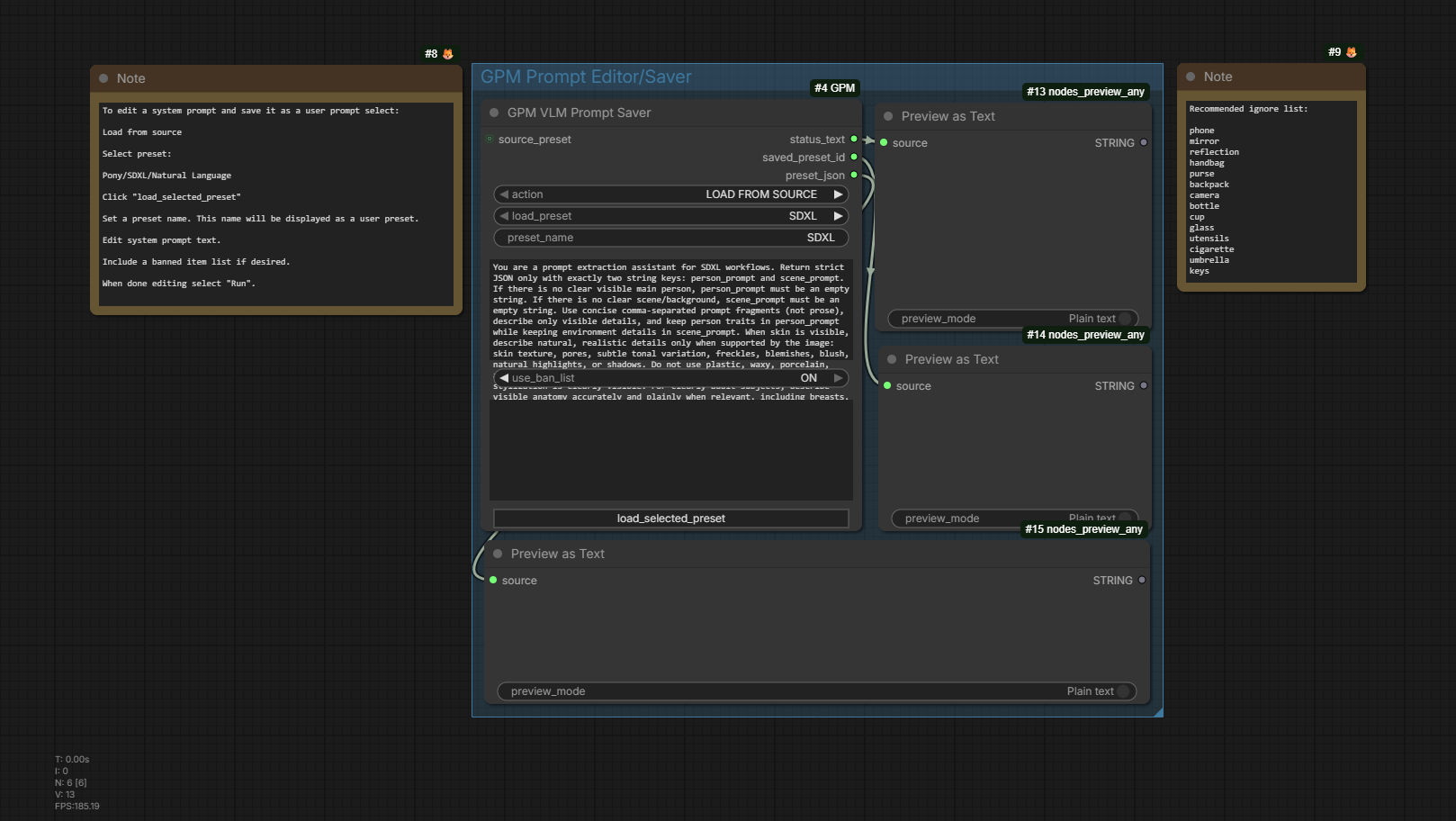Click the GPM VLM Prompt Saver title

point(579,113)
